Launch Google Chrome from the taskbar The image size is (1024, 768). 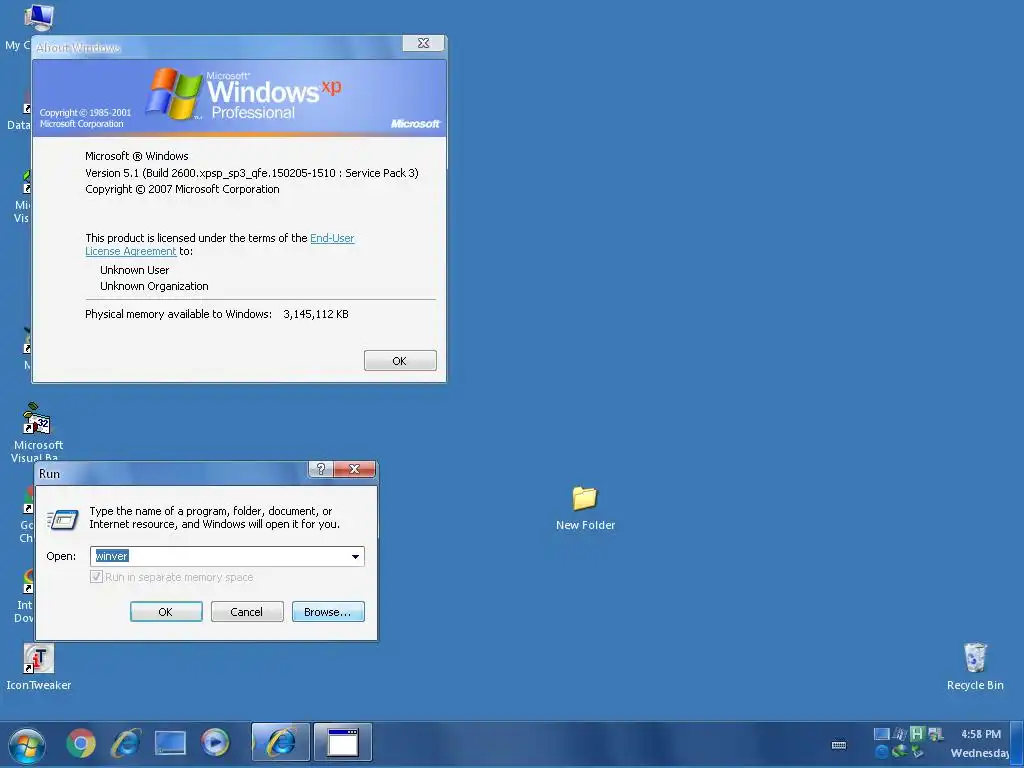(81, 743)
